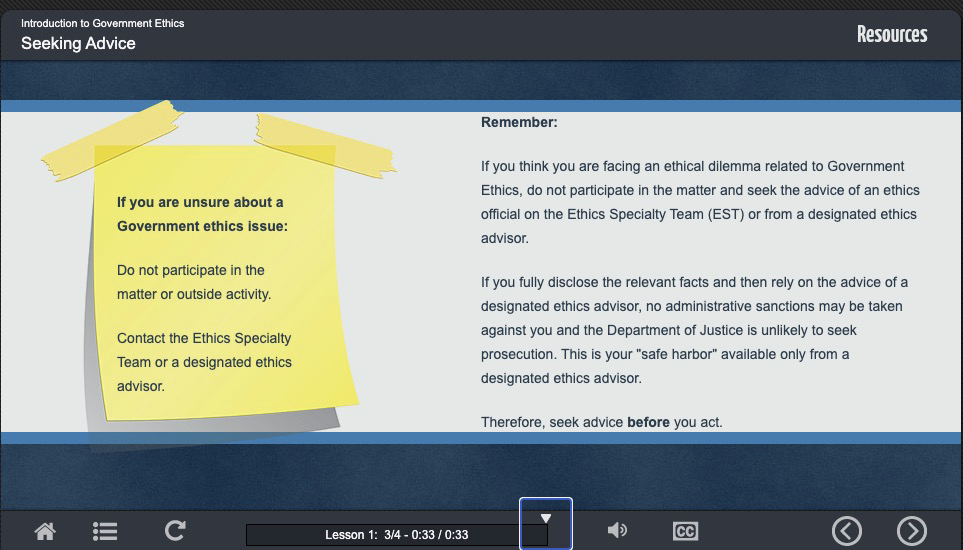
Task: Click the yellow sticky note heading text
Action: [202, 214]
